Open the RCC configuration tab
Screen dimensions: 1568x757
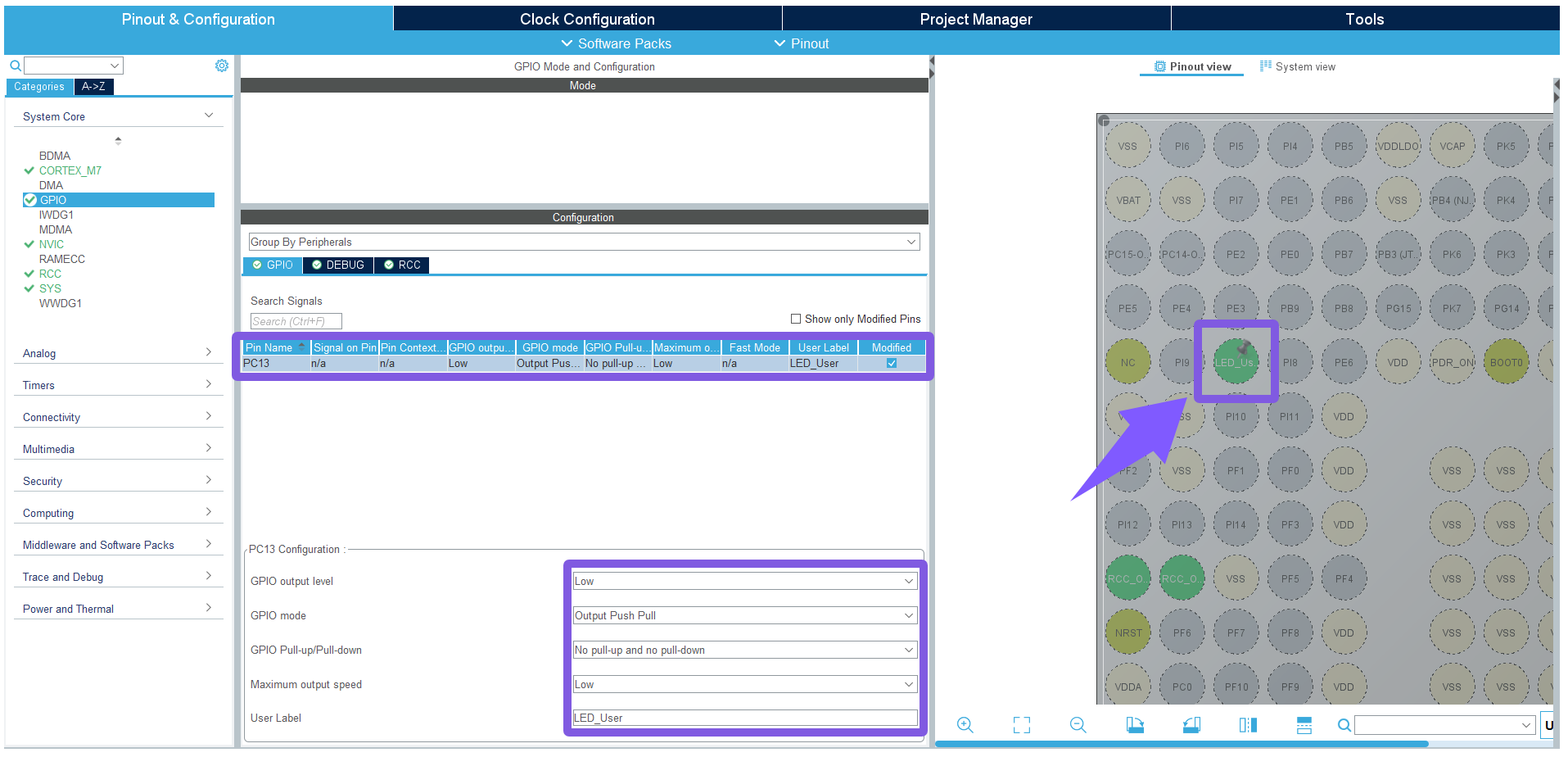(402, 265)
